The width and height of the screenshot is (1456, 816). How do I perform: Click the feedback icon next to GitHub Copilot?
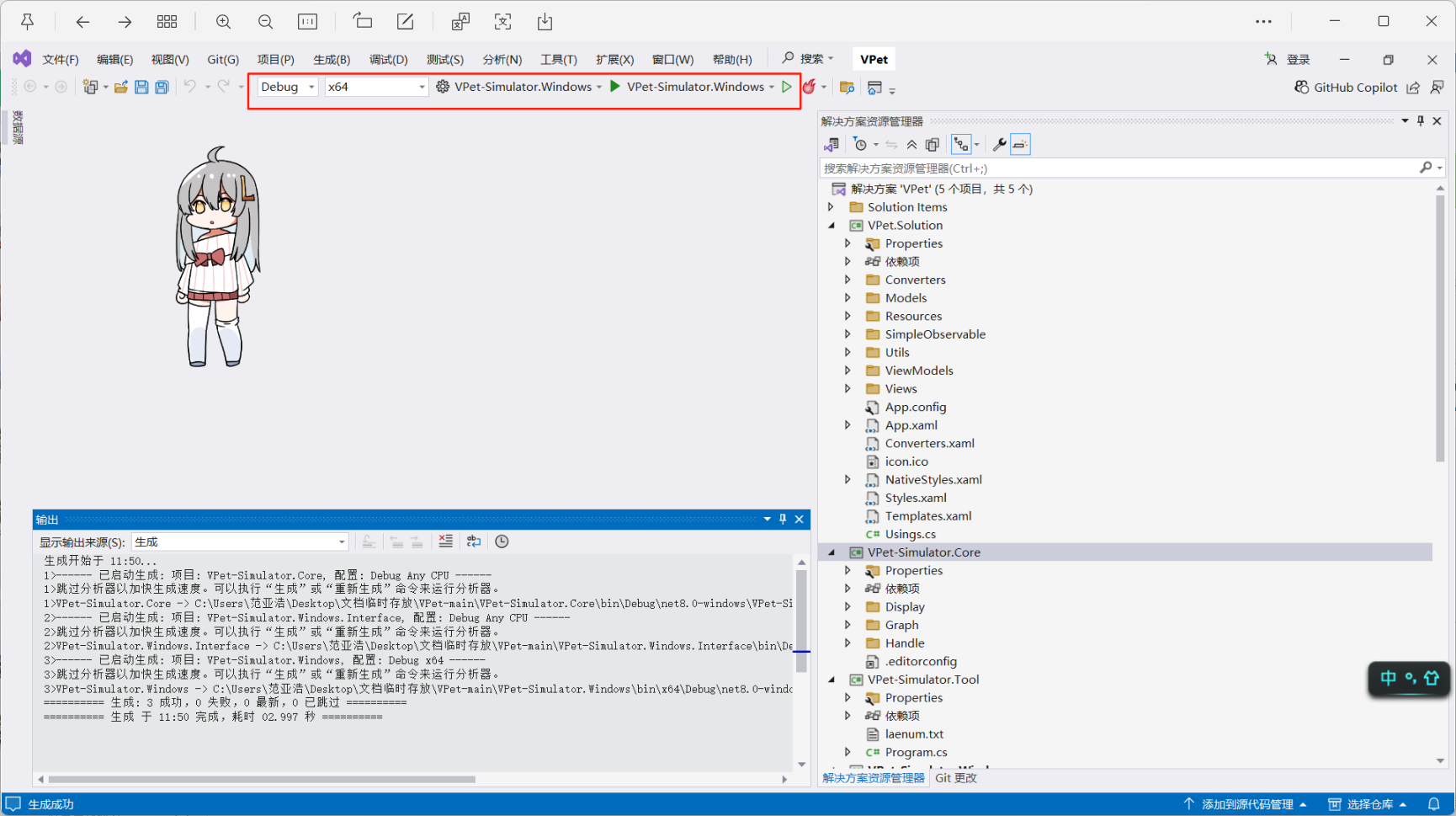click(1437, 87)
